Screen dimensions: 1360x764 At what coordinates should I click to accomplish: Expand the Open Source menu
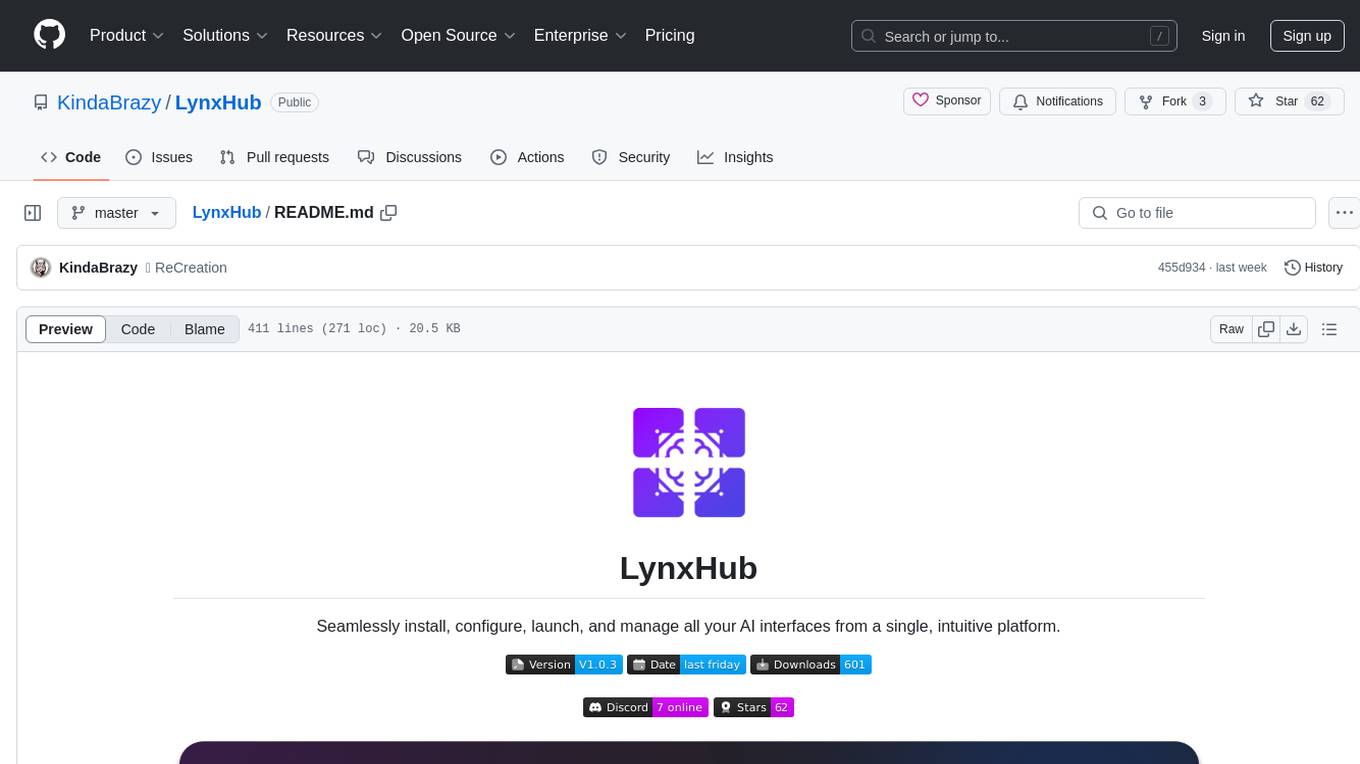[x=458, y=35]
